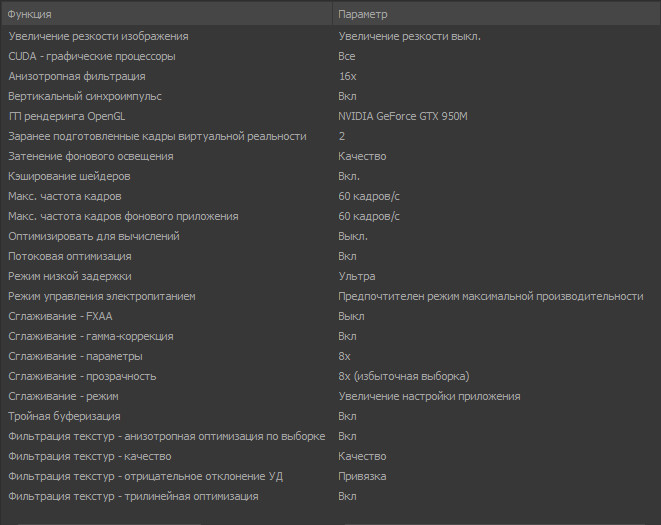Click the "Параметр" column header

pyautogui.click(x=363, y=15)
